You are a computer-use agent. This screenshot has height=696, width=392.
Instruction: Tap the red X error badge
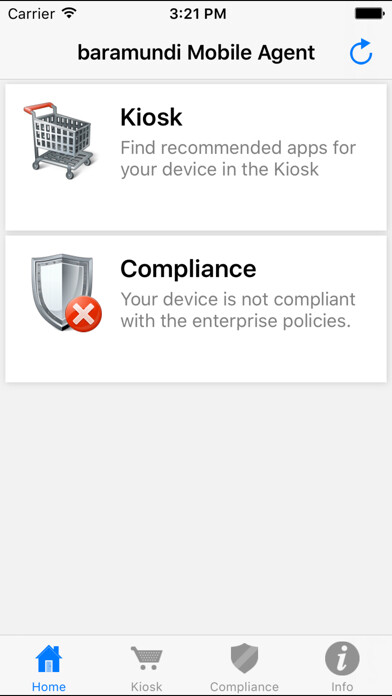point(83,314)
